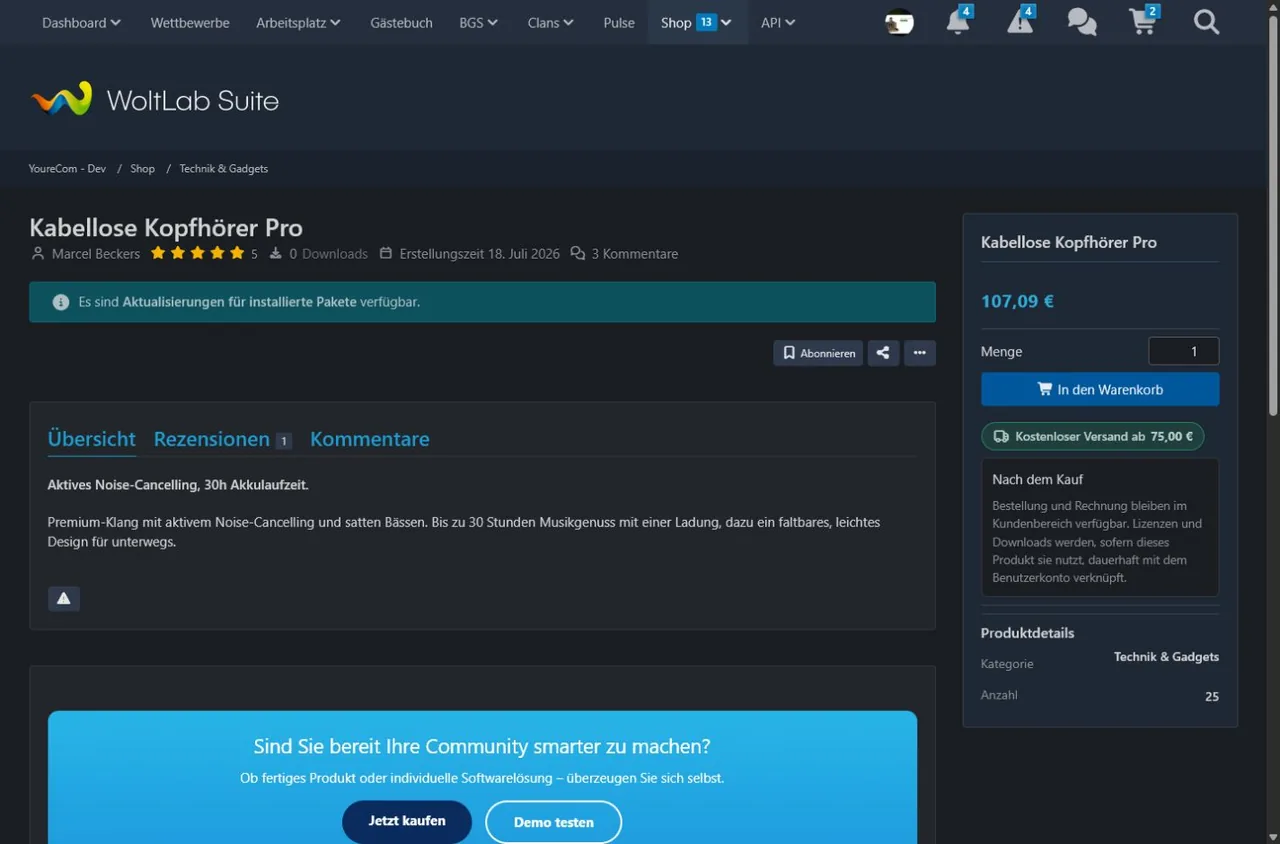Expand the Dashboard dropdown menu

point(81,22)
